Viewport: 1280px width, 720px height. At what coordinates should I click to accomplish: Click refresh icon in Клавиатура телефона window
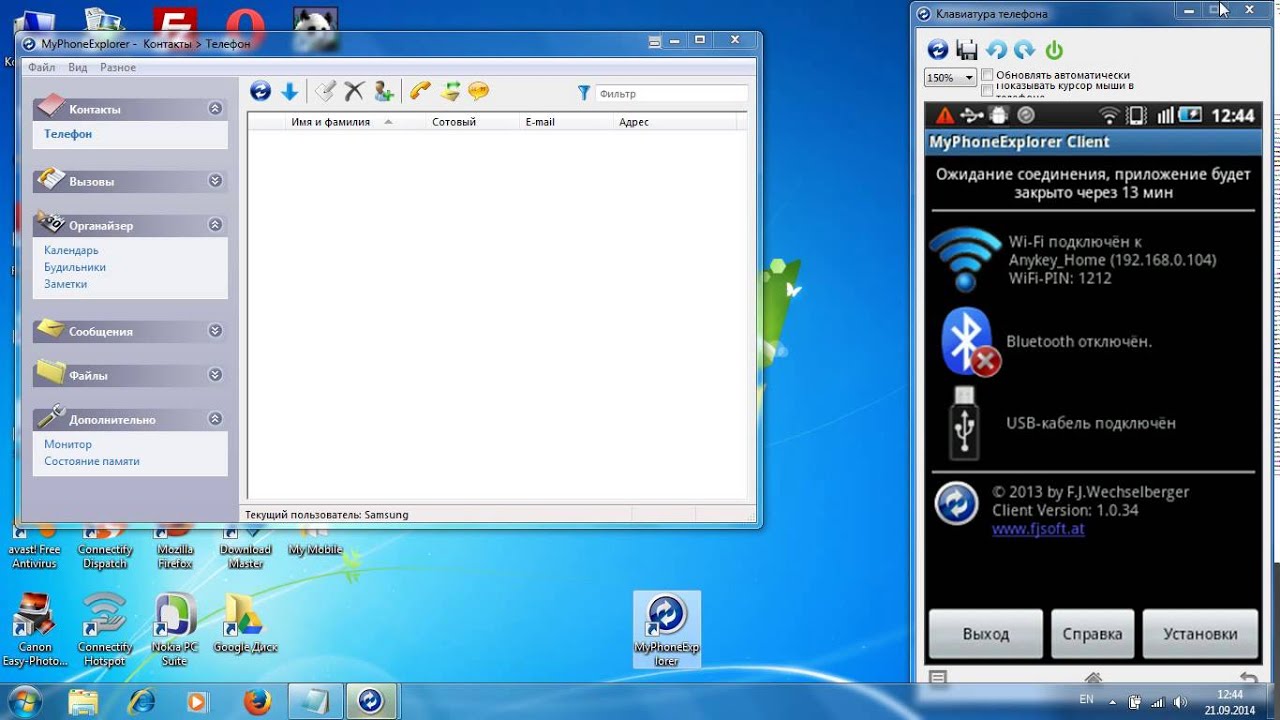coord(937,49)
